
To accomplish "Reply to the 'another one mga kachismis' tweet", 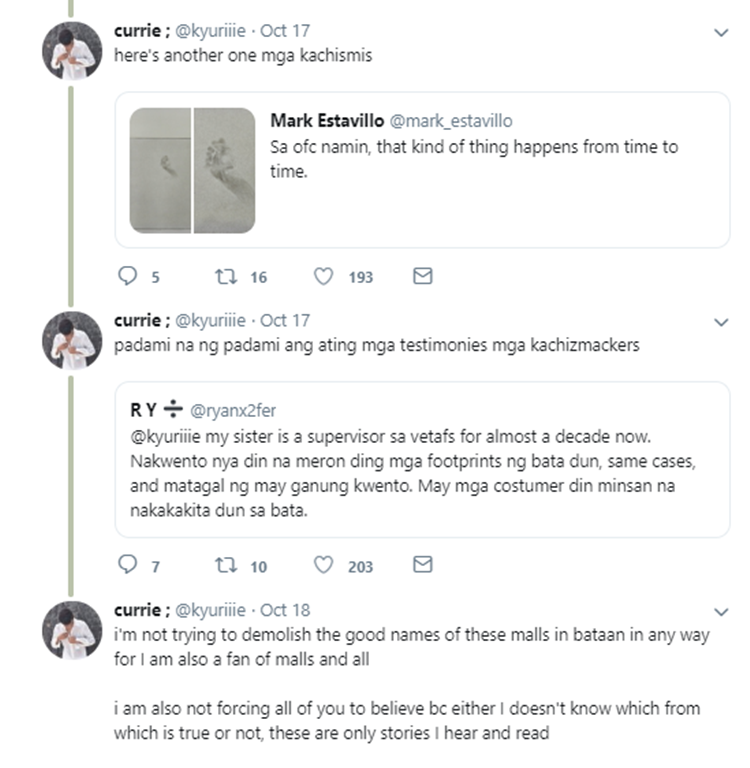I will (127, 276).
